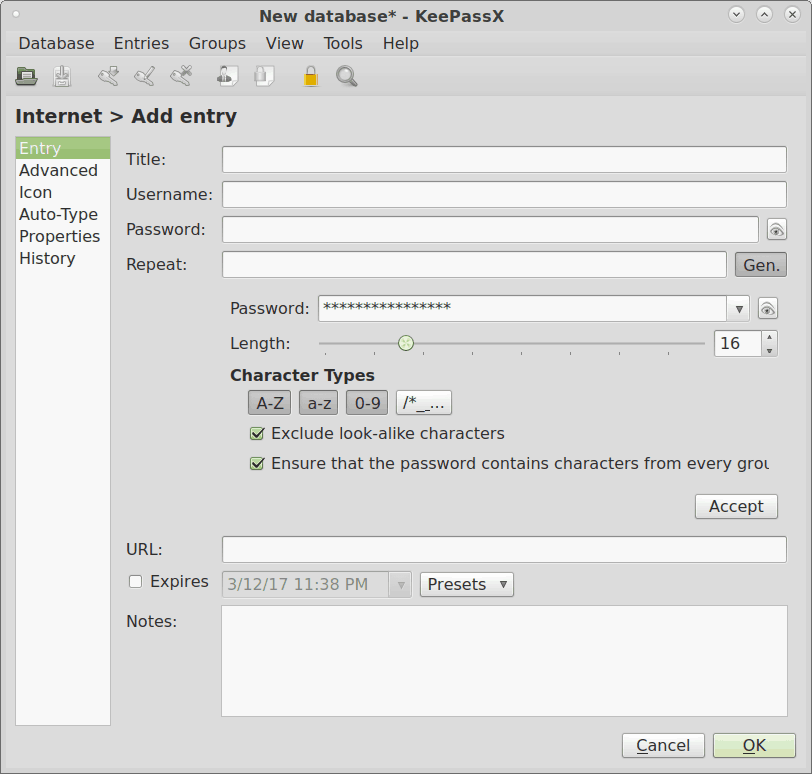The image size is (812, 774).
Task: Select the Entry section in sidebar
Action: click(63, 148)
